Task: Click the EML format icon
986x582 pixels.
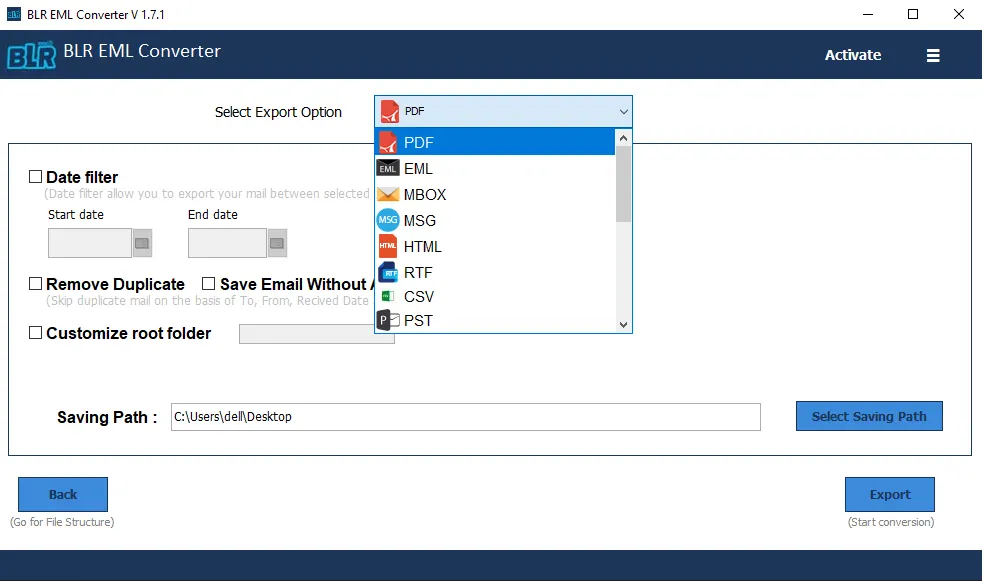Action: [x=388, y=168]
